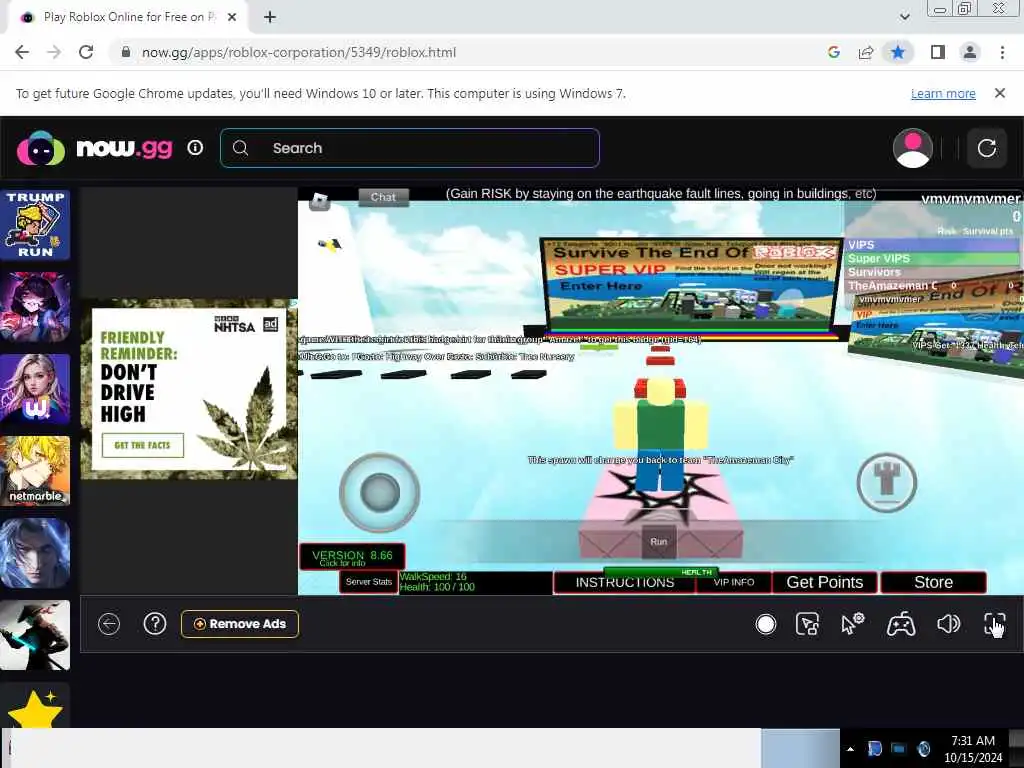This screenshot has height=768, width=1024.
Task: Open the in-game Store tab
Action: 933,583
